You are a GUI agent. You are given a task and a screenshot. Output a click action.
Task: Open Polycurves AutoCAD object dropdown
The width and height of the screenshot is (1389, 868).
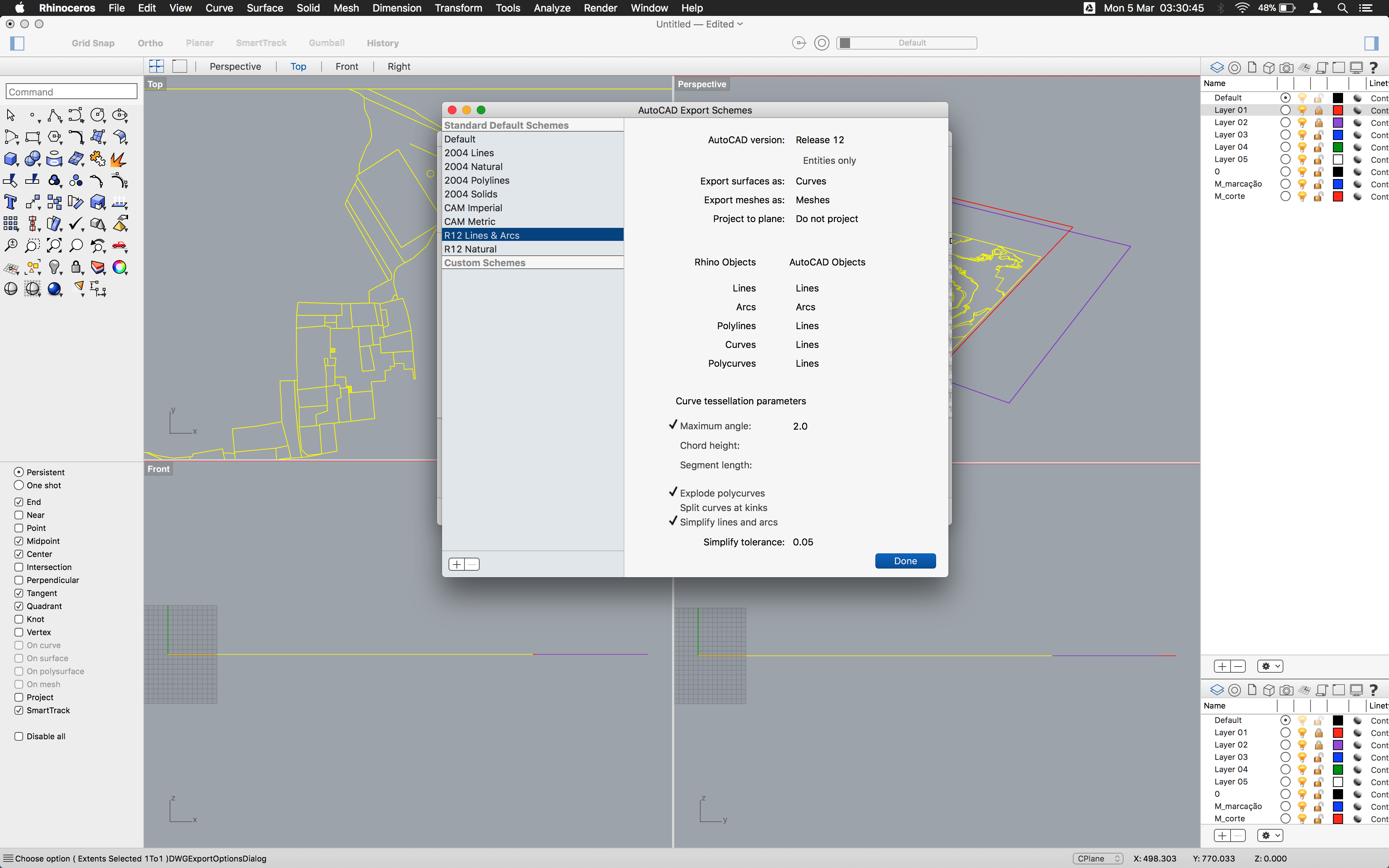[807, 363]
